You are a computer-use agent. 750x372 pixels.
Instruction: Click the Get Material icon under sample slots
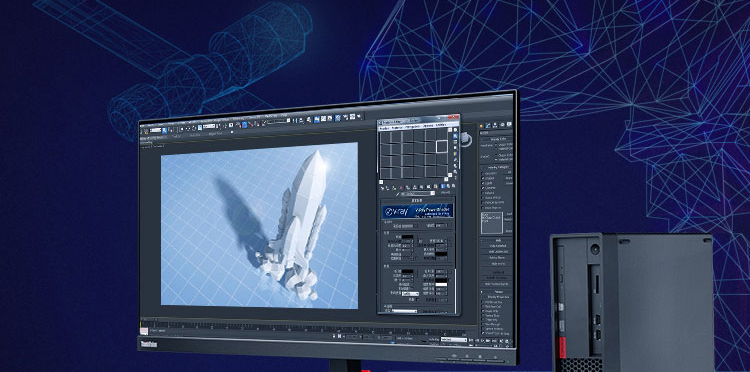(x=382, y=188)
